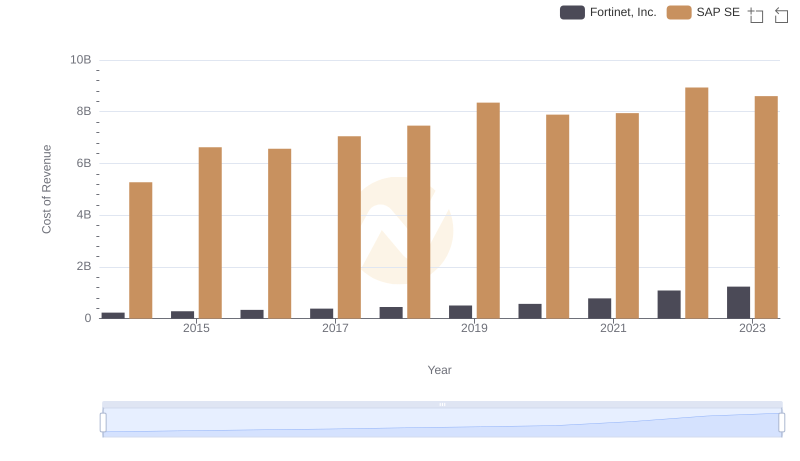Image resolution: width=800 pixels, height=461 pixels.
Task: Click the SAP SE bar for 2023
Action: tap(766, 207)
